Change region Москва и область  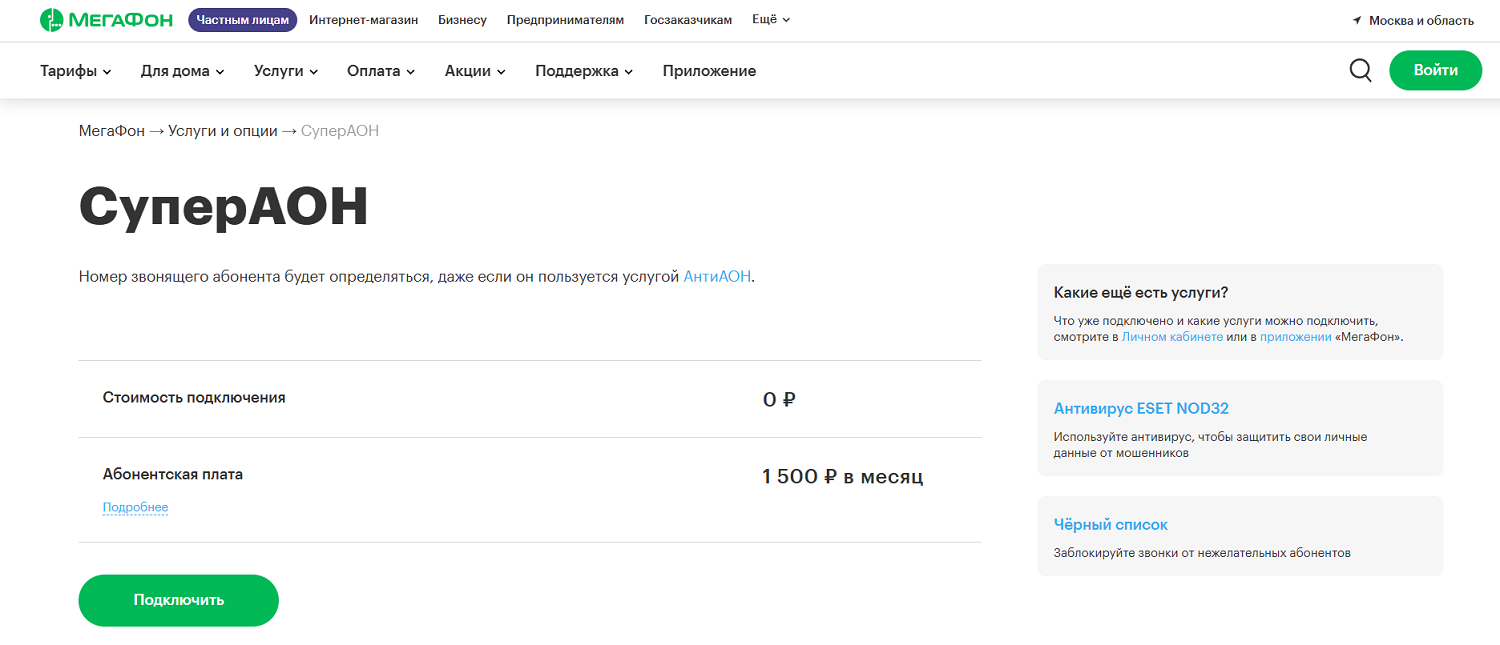1421,20
